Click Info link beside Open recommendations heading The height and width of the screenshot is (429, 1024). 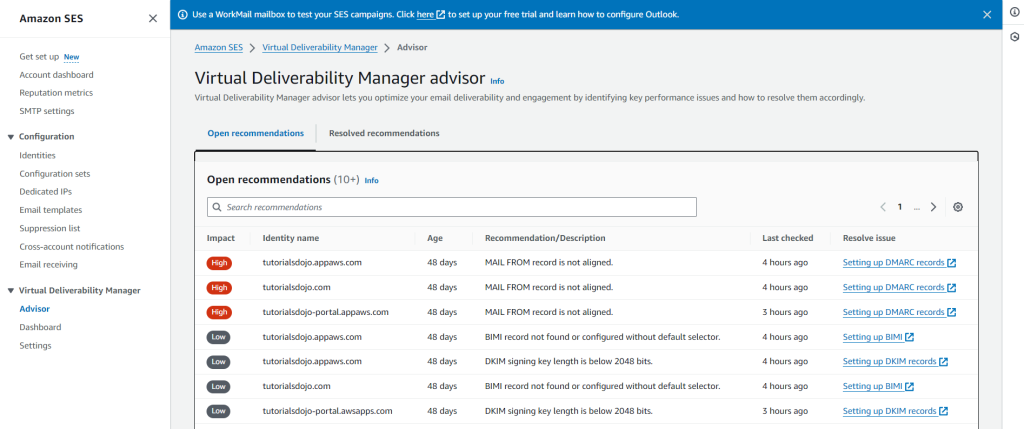pyautogui.click(x=372, y=180)
